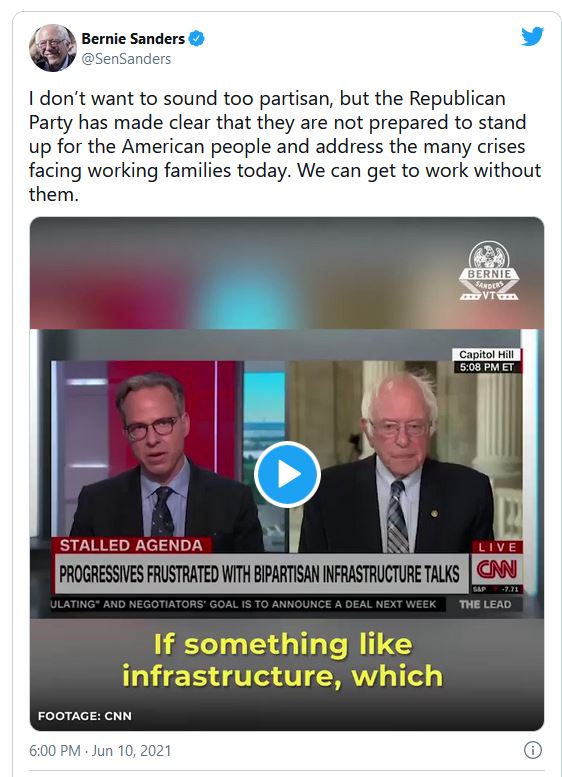Click the infrastructure talks headline chyron
The height and width of the screenshot is (777, 562).
[x=261, y=574]
